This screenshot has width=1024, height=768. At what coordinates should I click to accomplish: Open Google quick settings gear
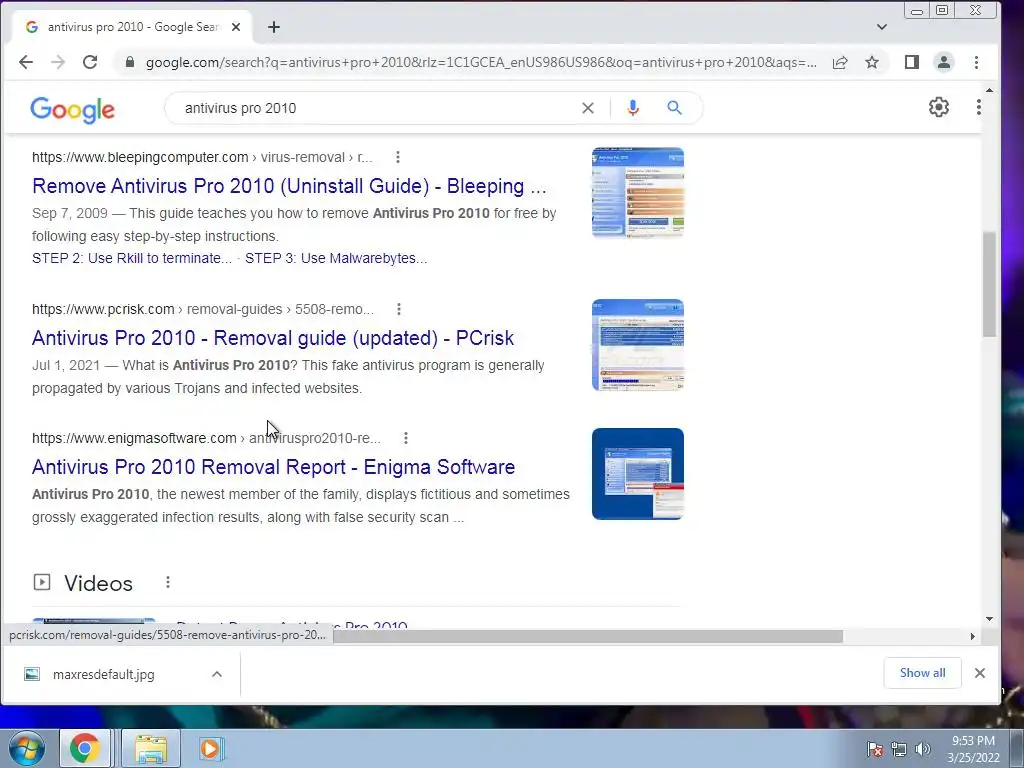pos(938,107)
